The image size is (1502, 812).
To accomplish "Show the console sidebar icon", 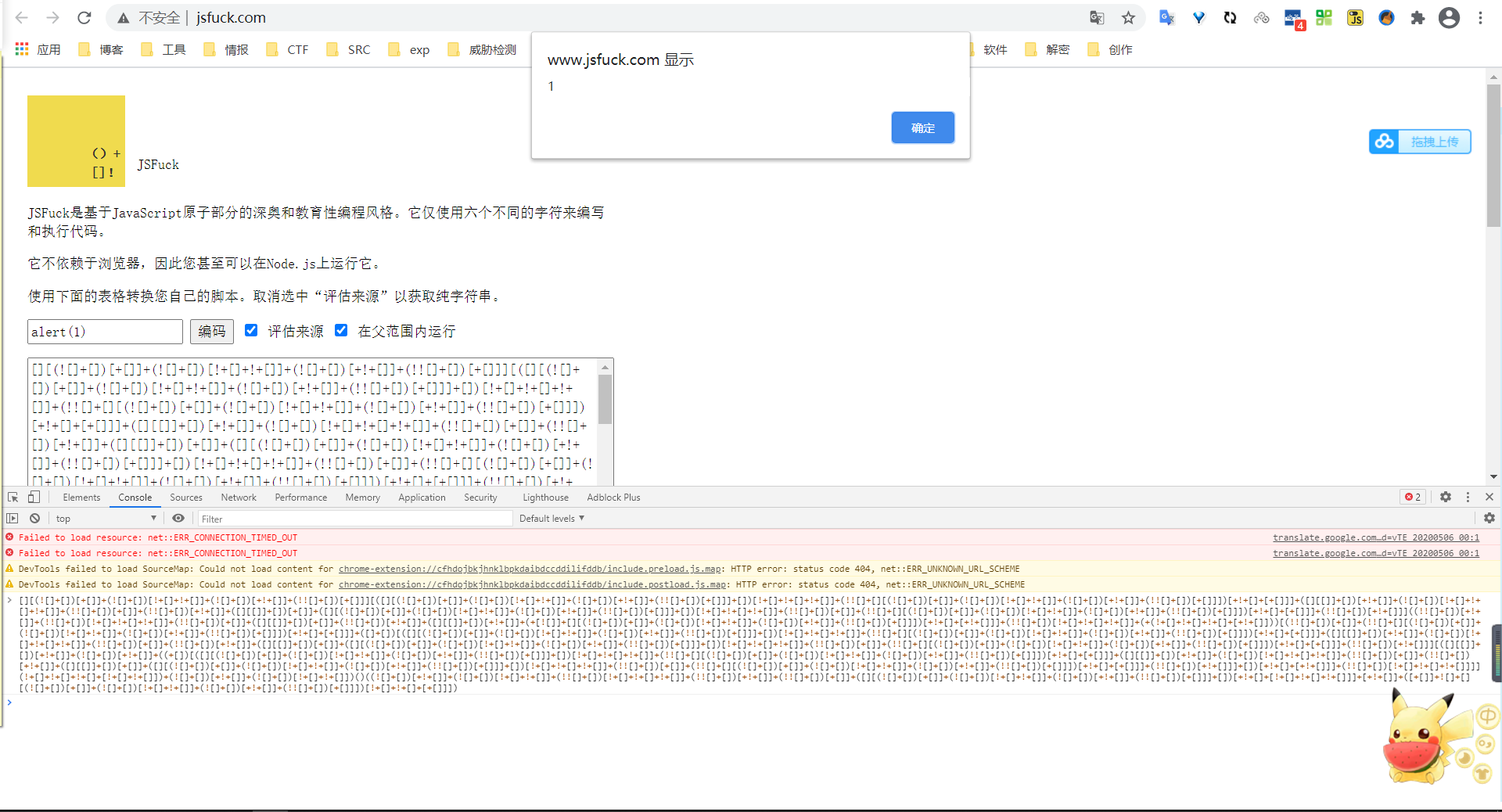I will click(x=12, y=518).
